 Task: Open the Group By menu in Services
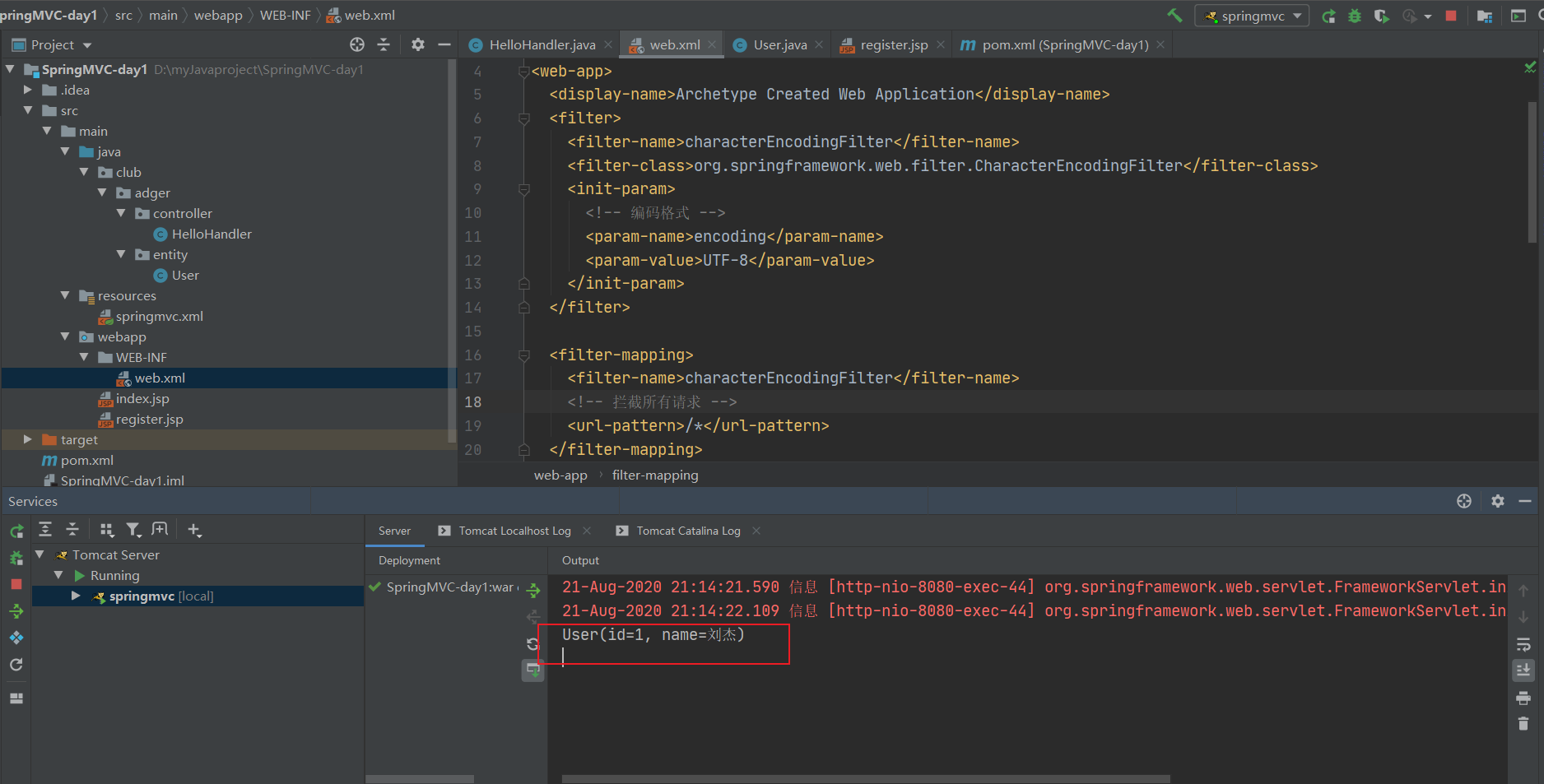point(107,530)
